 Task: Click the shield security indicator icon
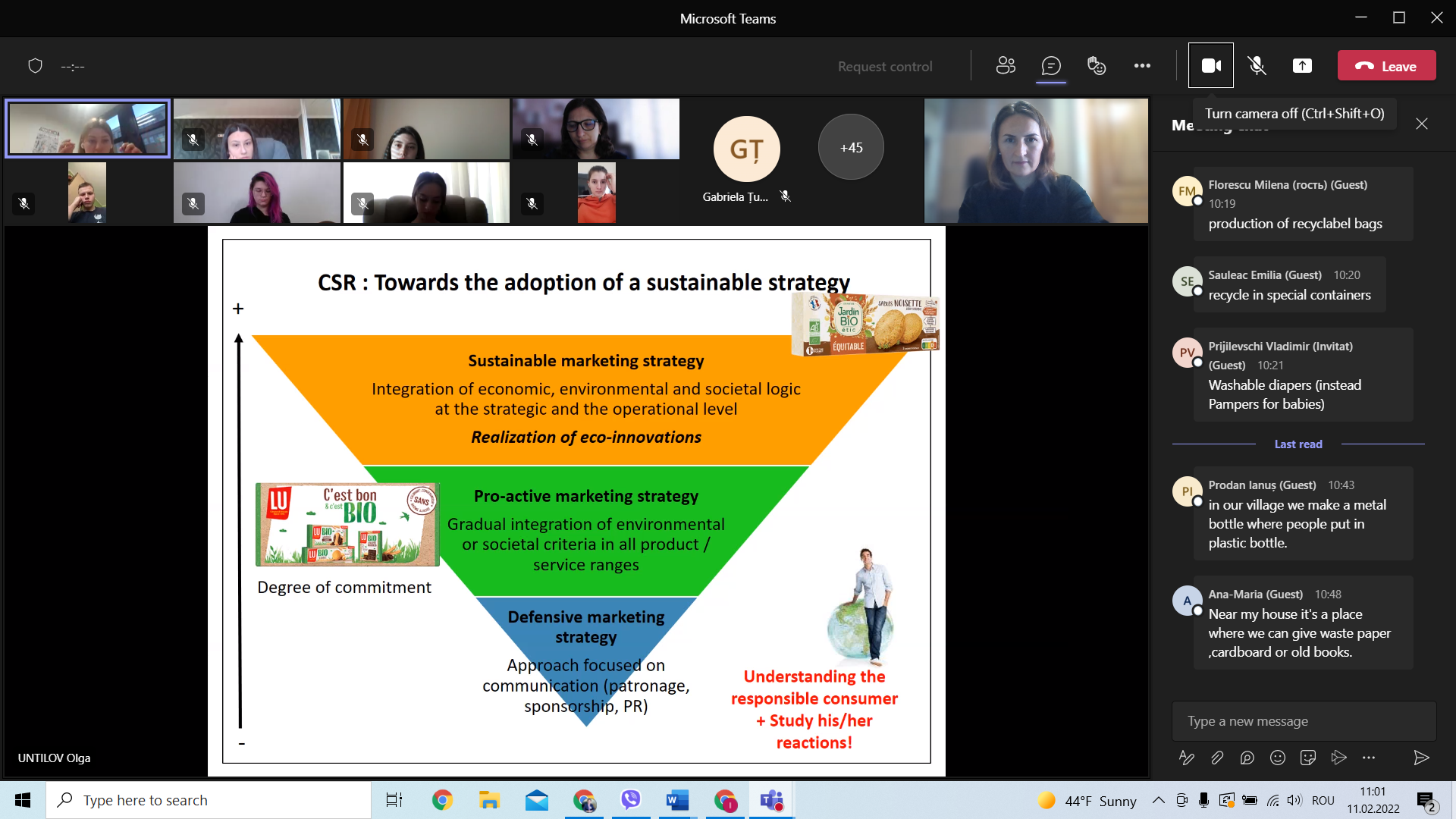tap(35, 66)
